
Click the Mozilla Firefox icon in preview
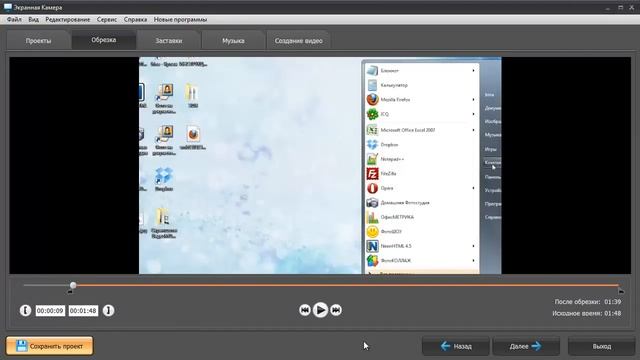(x=372, y=100)
